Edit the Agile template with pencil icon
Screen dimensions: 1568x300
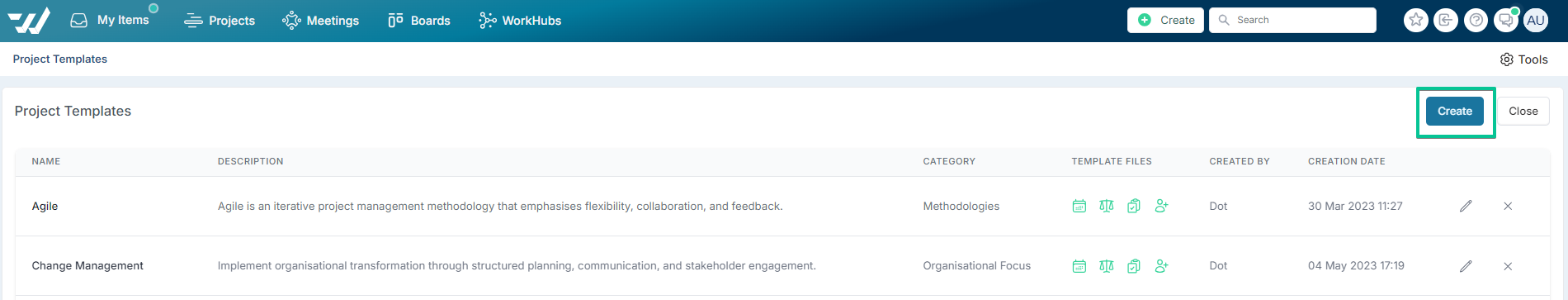[x=1466, y=206]
